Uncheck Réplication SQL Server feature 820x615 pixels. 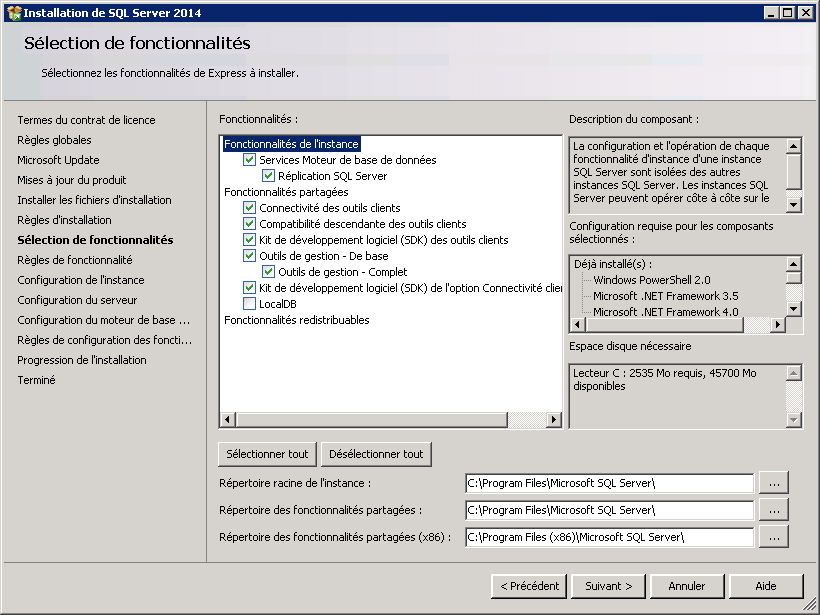(x=268, y=176)
